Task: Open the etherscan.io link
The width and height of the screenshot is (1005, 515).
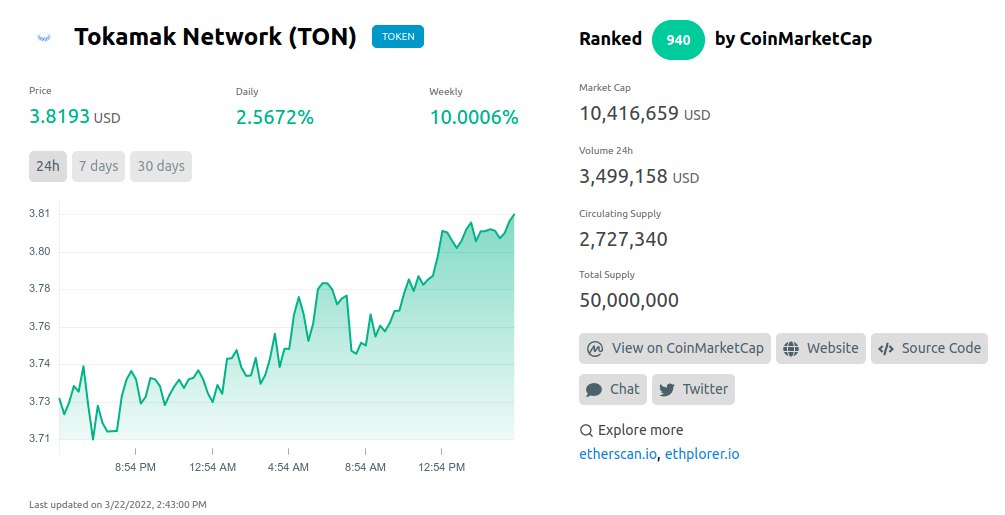Action: click(x=618, y=454)
